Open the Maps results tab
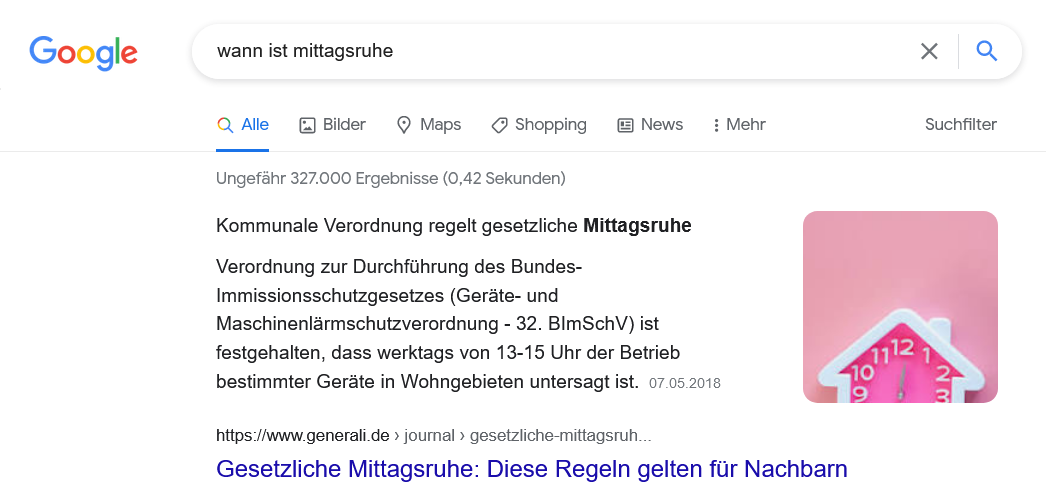The height and width of the screenshot is (489, 1046). pyautogui.click(x=429, y=125)
